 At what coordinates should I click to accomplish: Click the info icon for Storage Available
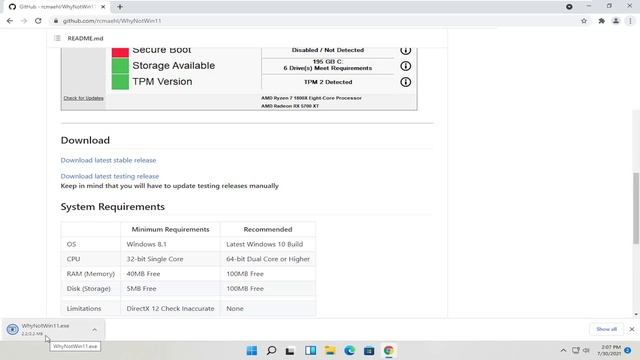405,66
